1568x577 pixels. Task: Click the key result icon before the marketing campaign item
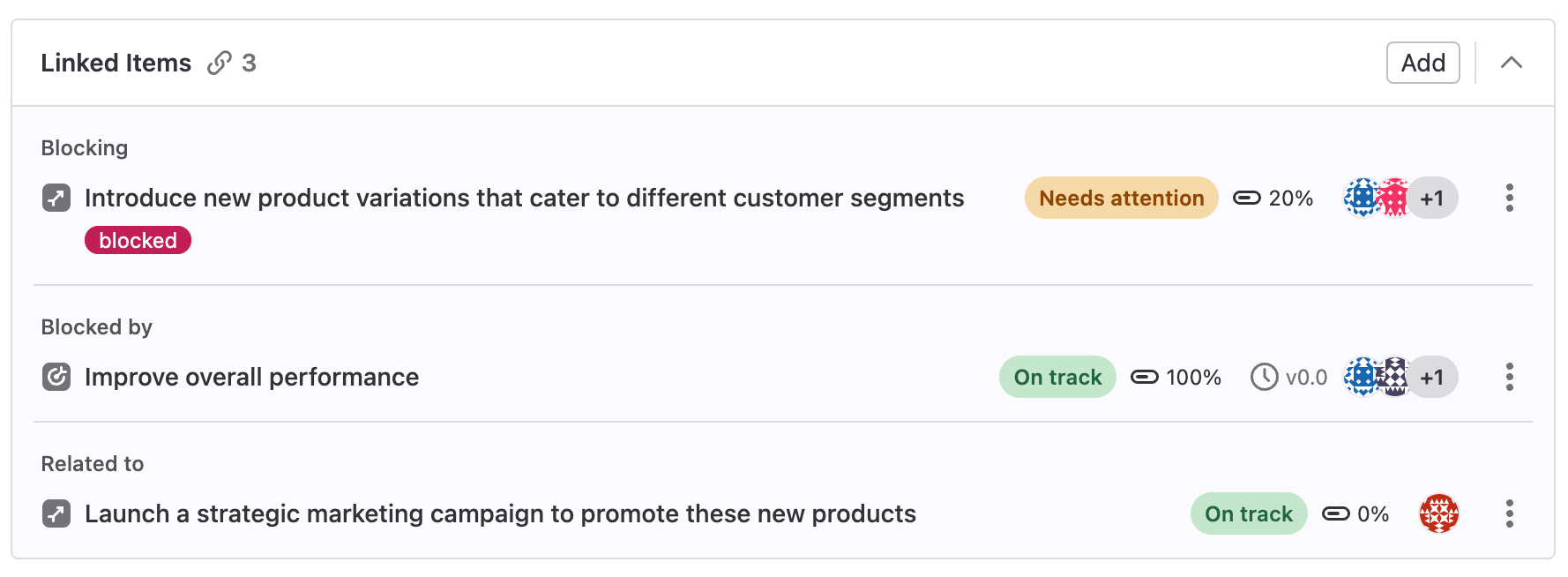coord(56,513)
